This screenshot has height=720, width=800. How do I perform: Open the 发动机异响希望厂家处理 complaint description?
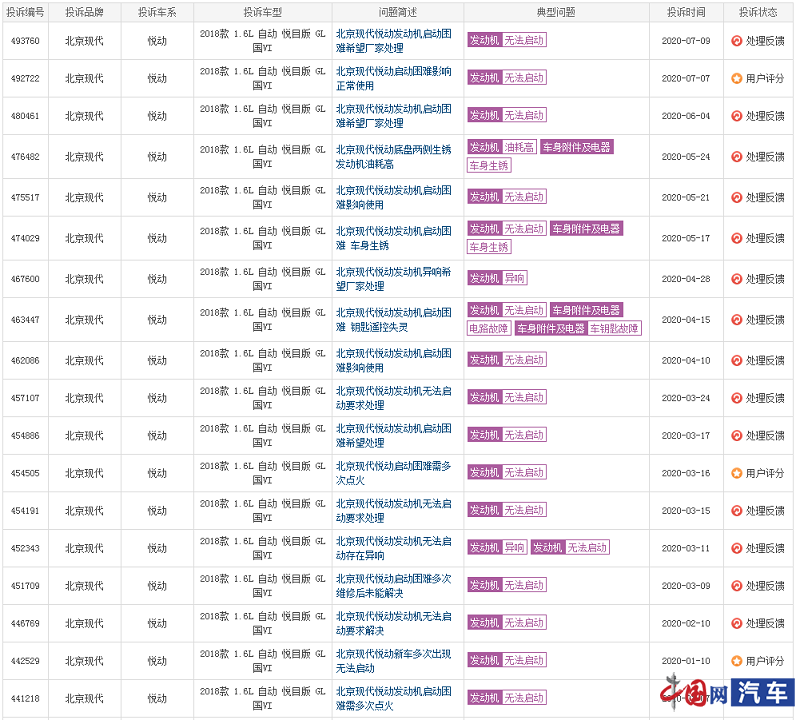[x=394, y=279]
